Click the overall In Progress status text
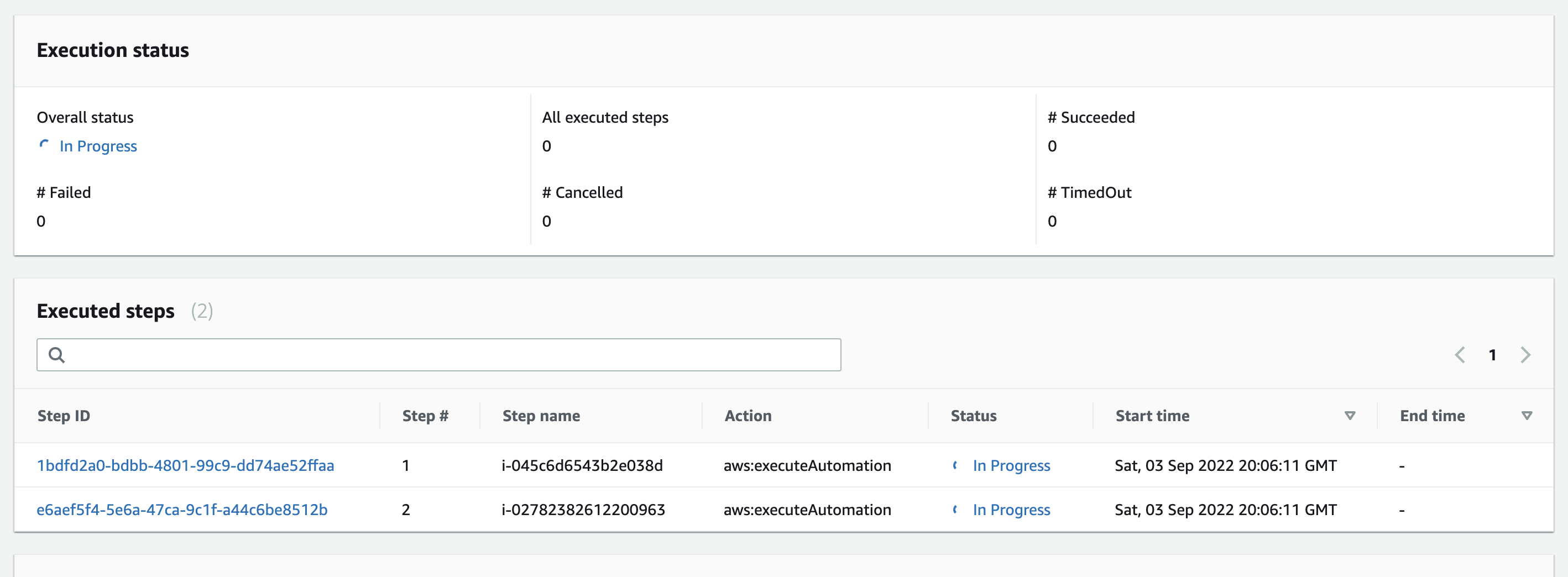The width and height of the screenshot is (1568, 577). 98,146
